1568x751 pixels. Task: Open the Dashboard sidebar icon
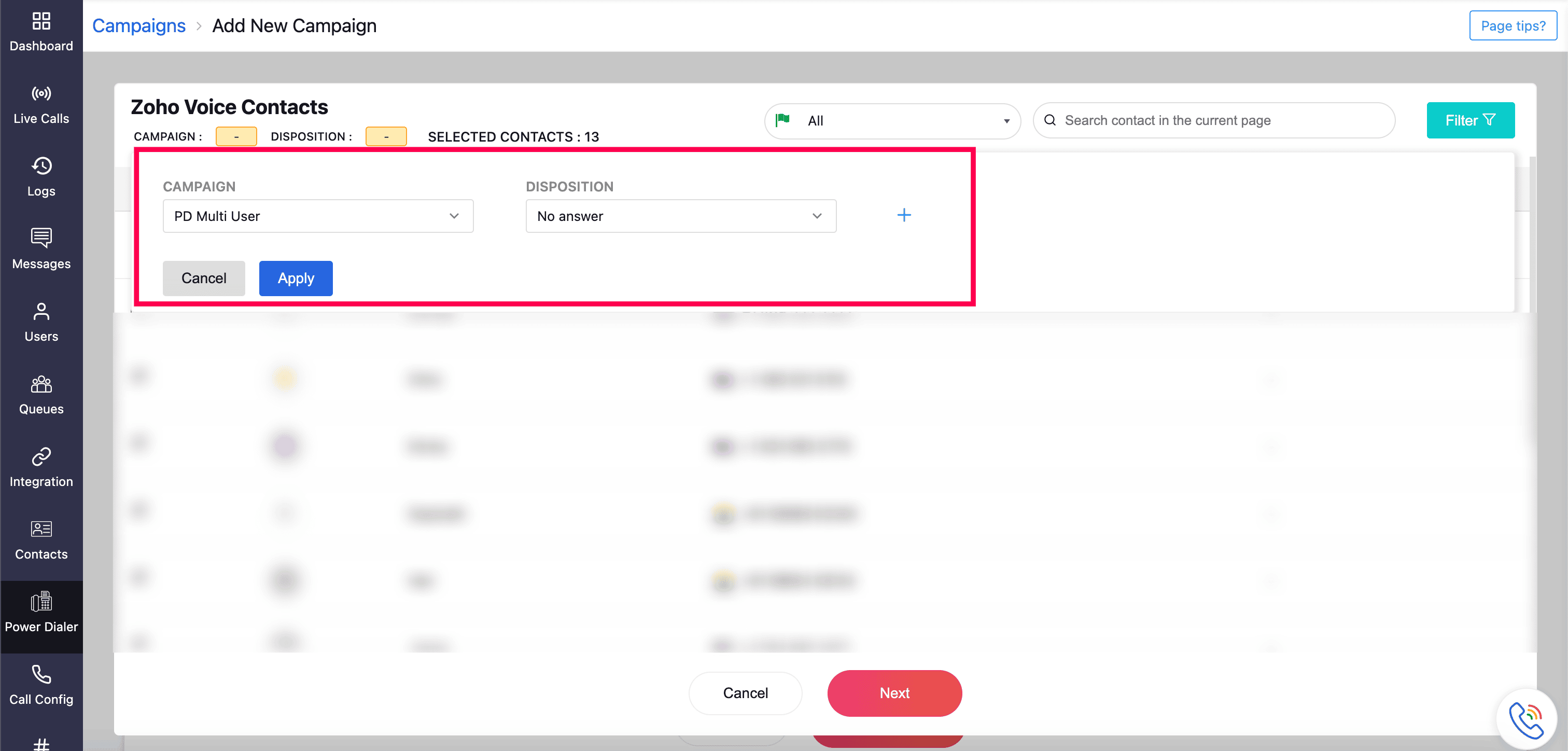click(x=41, y=22)
